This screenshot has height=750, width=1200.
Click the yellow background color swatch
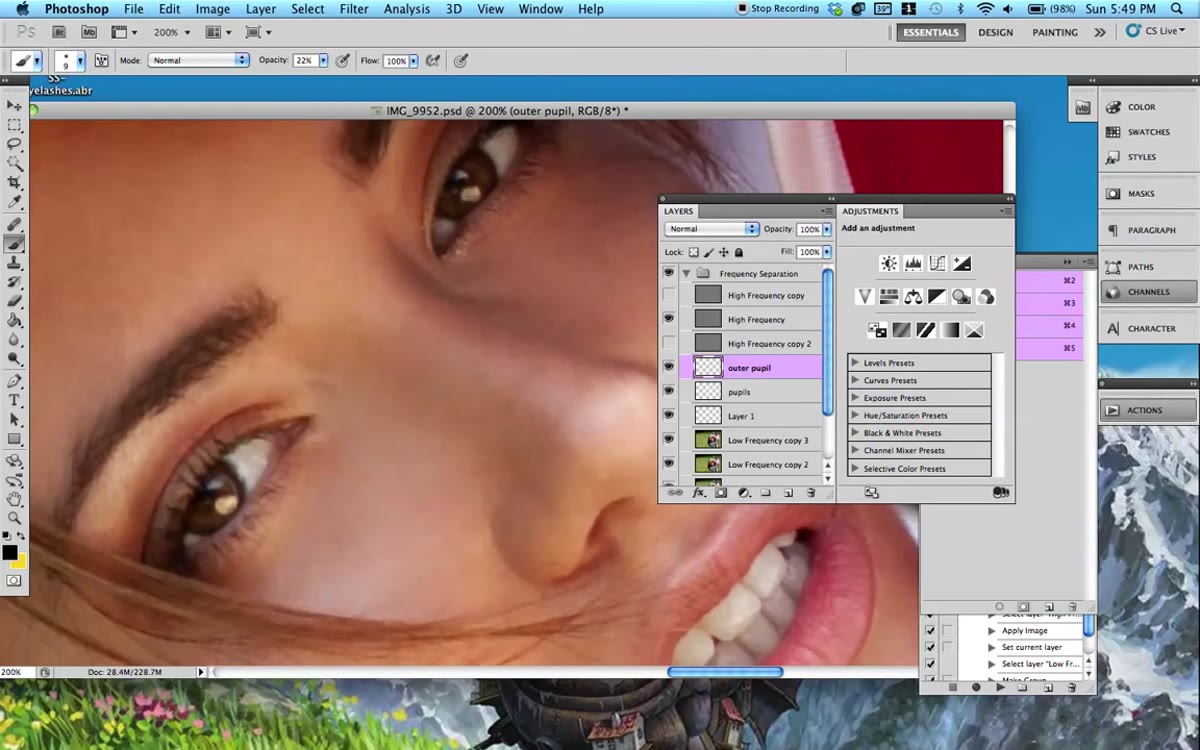click(20, 561)
